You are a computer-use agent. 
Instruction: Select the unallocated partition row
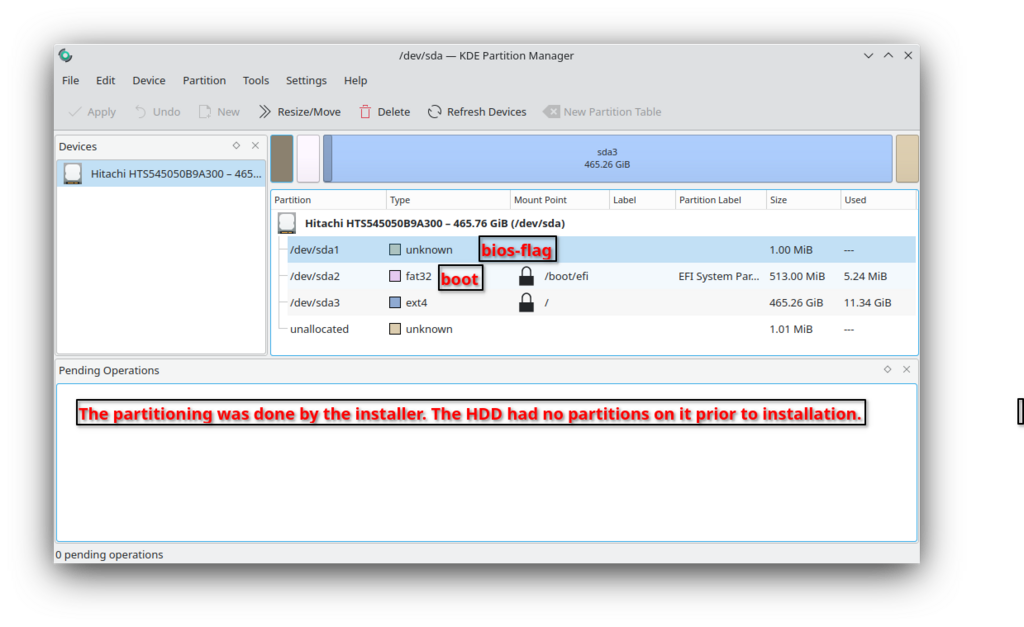tap(601, 329)
